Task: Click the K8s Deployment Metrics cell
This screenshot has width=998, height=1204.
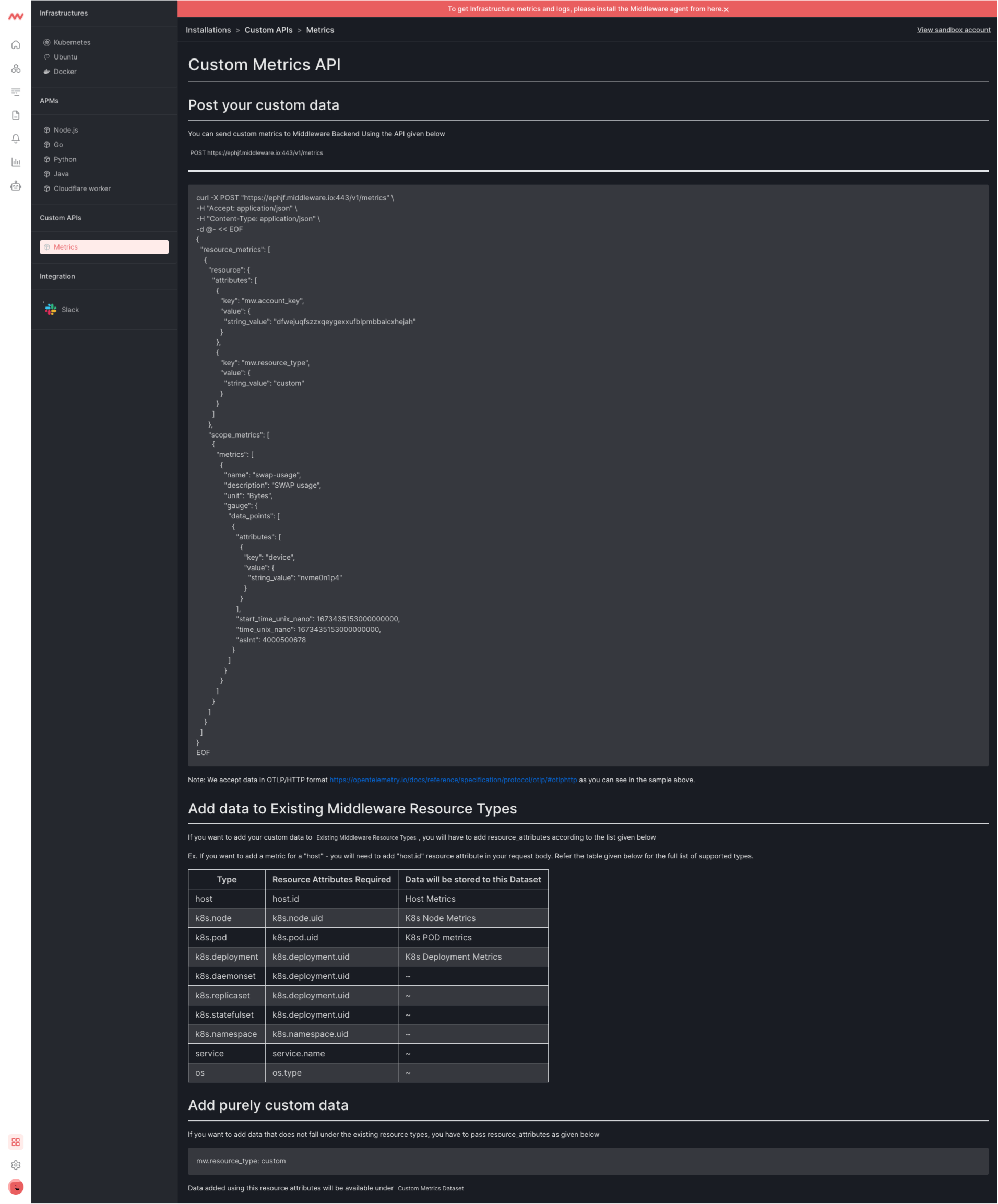Action: (x=473, y=957)
